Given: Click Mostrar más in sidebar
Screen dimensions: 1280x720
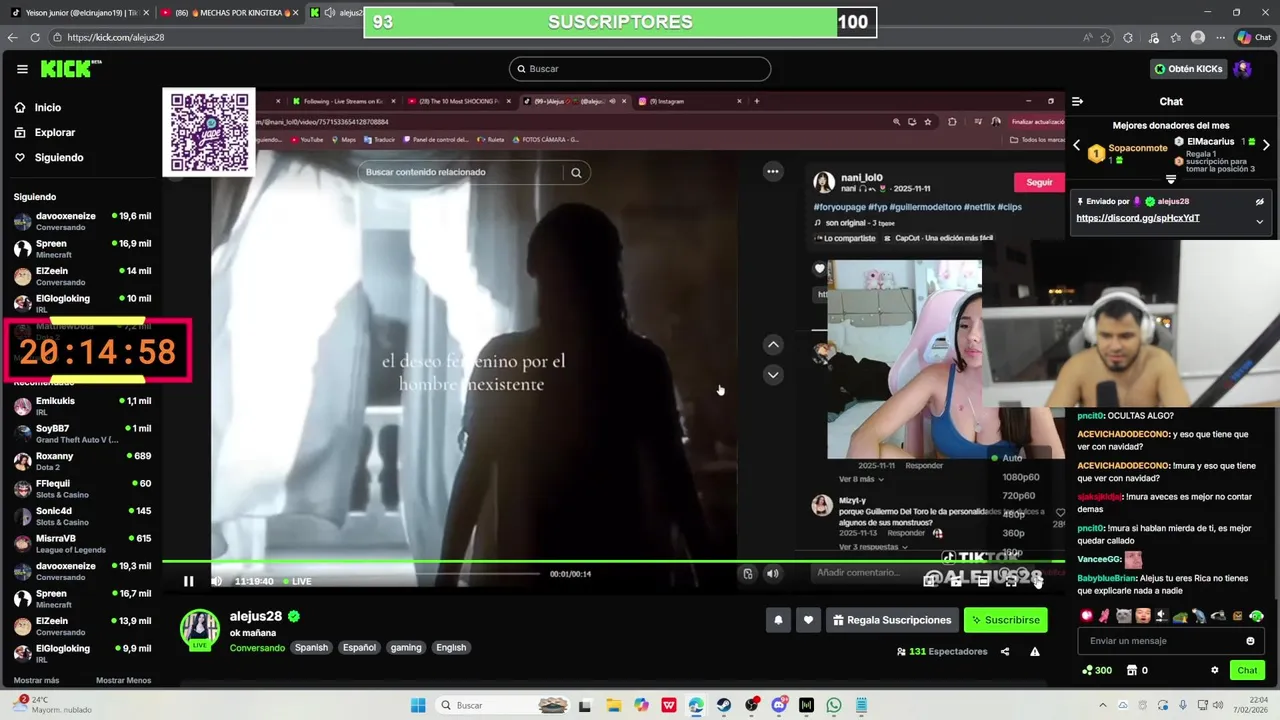Looking at the screenshot, I should [x=36, y=681].
